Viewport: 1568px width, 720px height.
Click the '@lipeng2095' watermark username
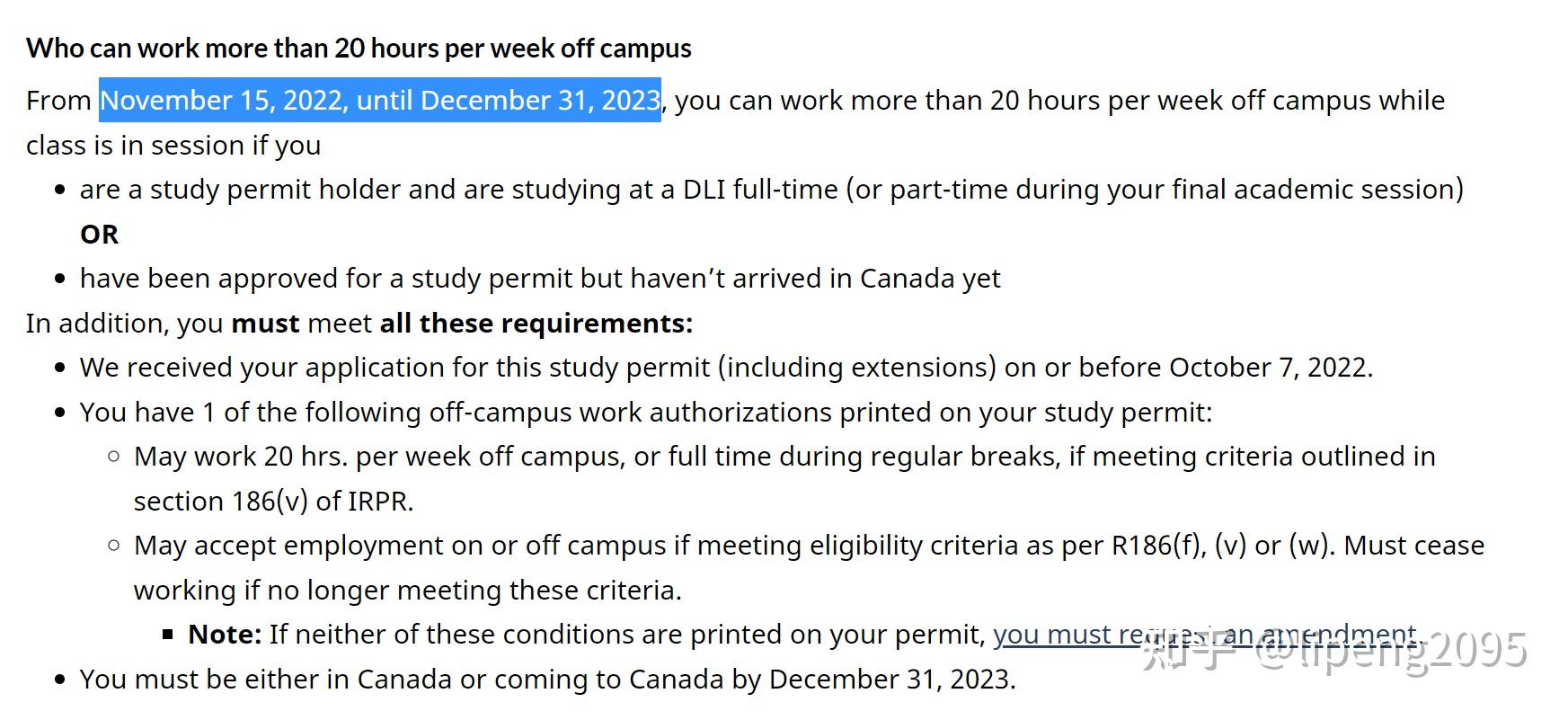point(1391,649)
